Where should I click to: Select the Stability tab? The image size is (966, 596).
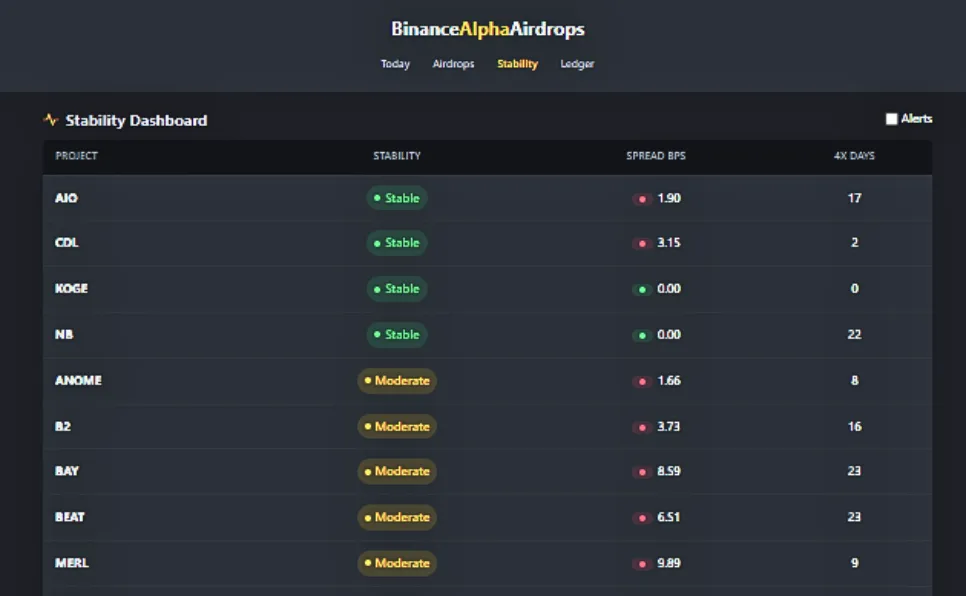[517, 64]
